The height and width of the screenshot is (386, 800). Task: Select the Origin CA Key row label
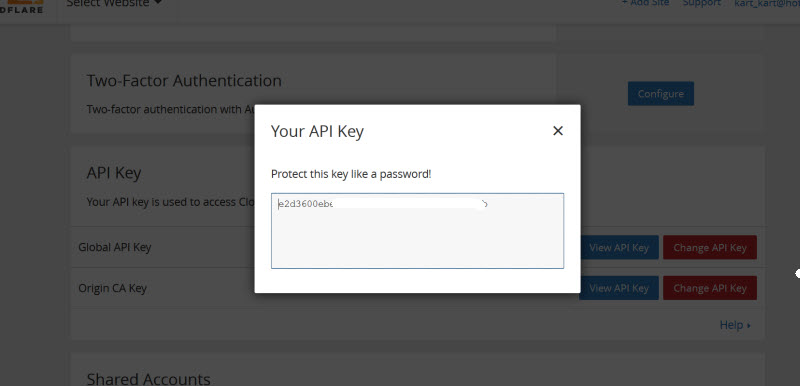coord(112,289)
